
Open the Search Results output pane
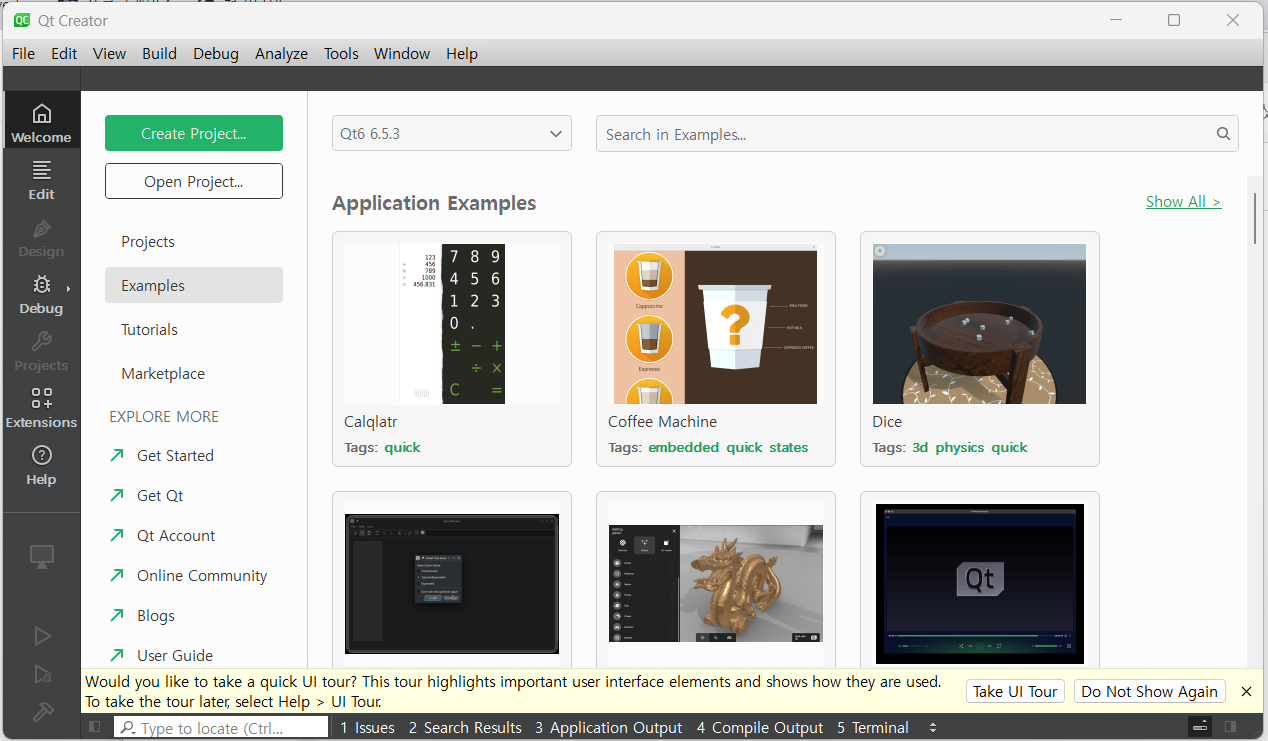[465, 728]
